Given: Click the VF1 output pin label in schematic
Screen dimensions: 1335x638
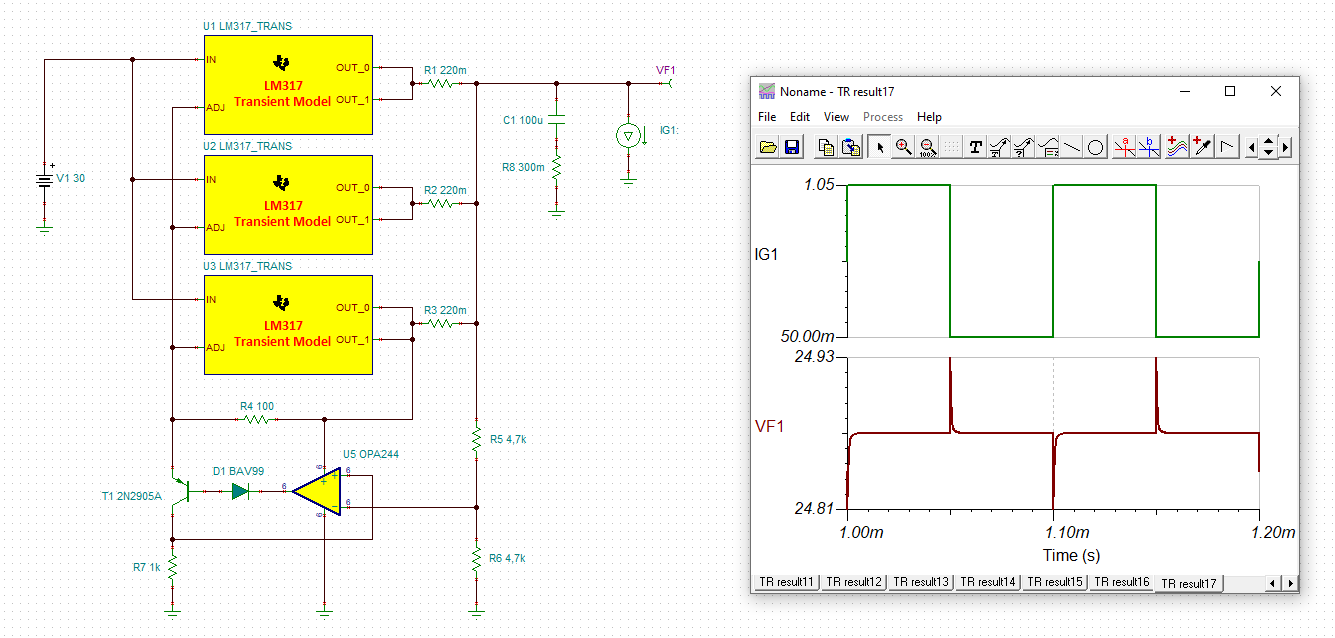Looking at the screenshot, I should pyautogui.click(x=666, y=70).
